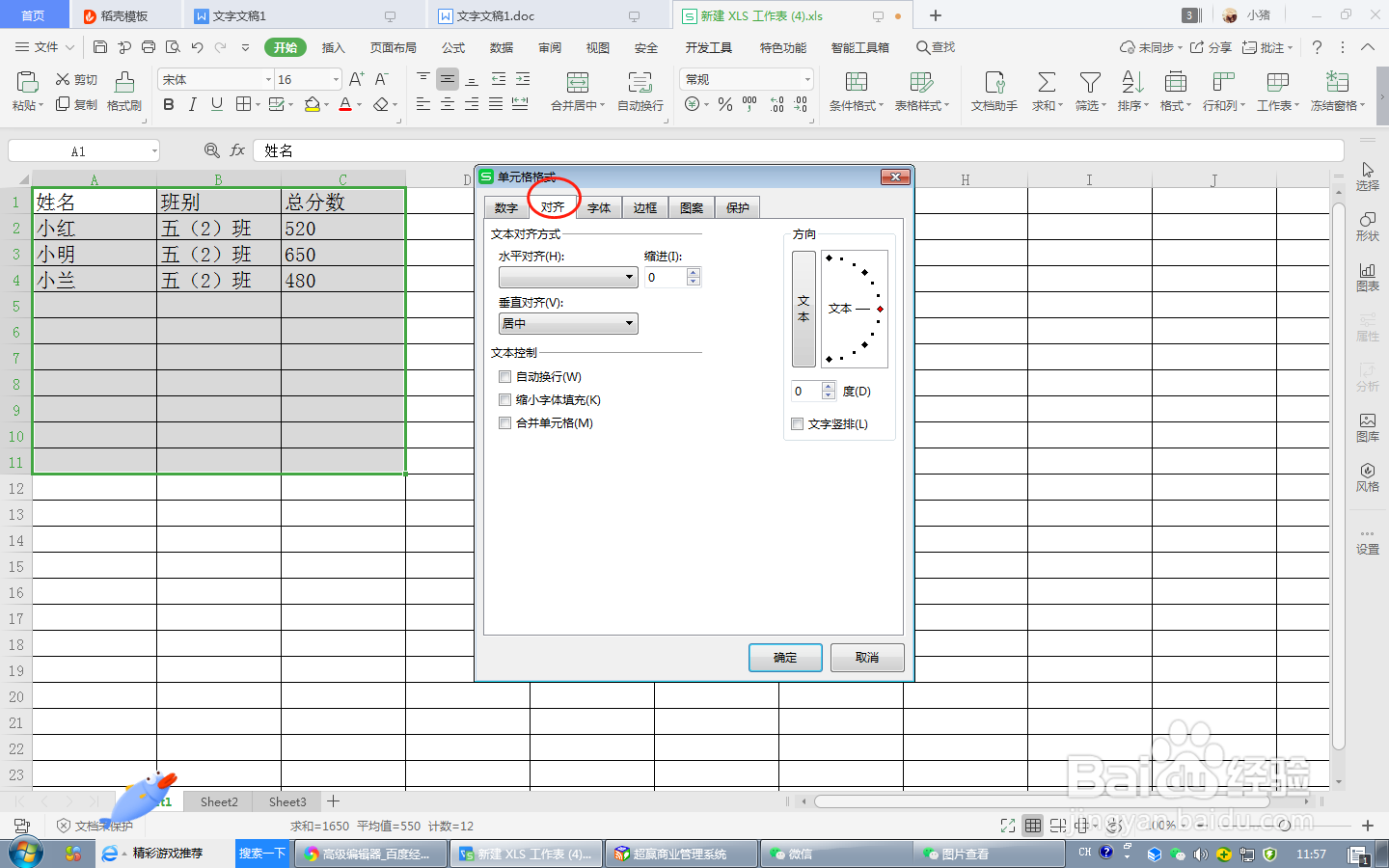Viewport: 1389px width, 868px height.
Task: Switch to Sheet2 tab
Action: (219, 801)
